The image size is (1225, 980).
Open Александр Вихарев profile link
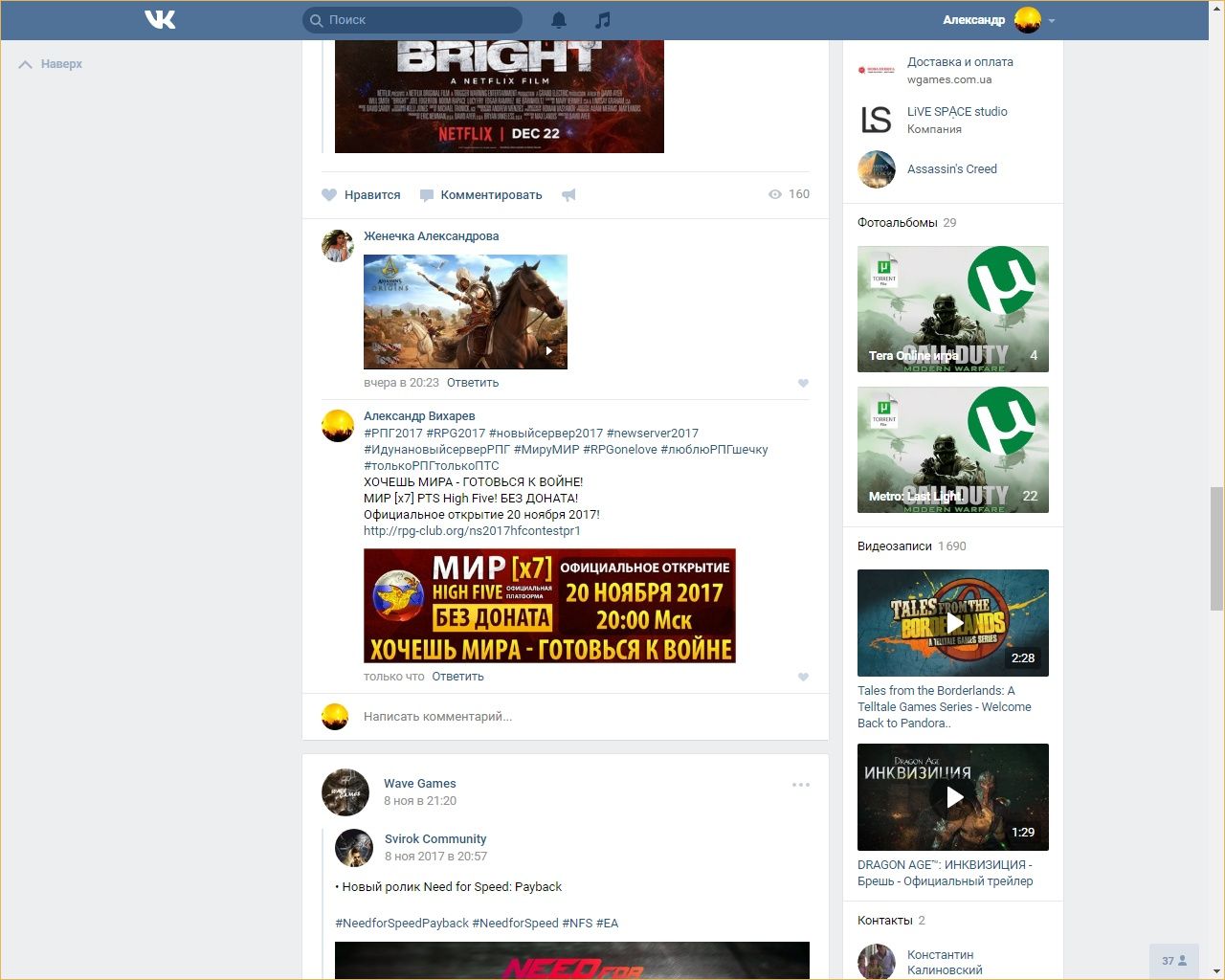(x=419, y=416)
